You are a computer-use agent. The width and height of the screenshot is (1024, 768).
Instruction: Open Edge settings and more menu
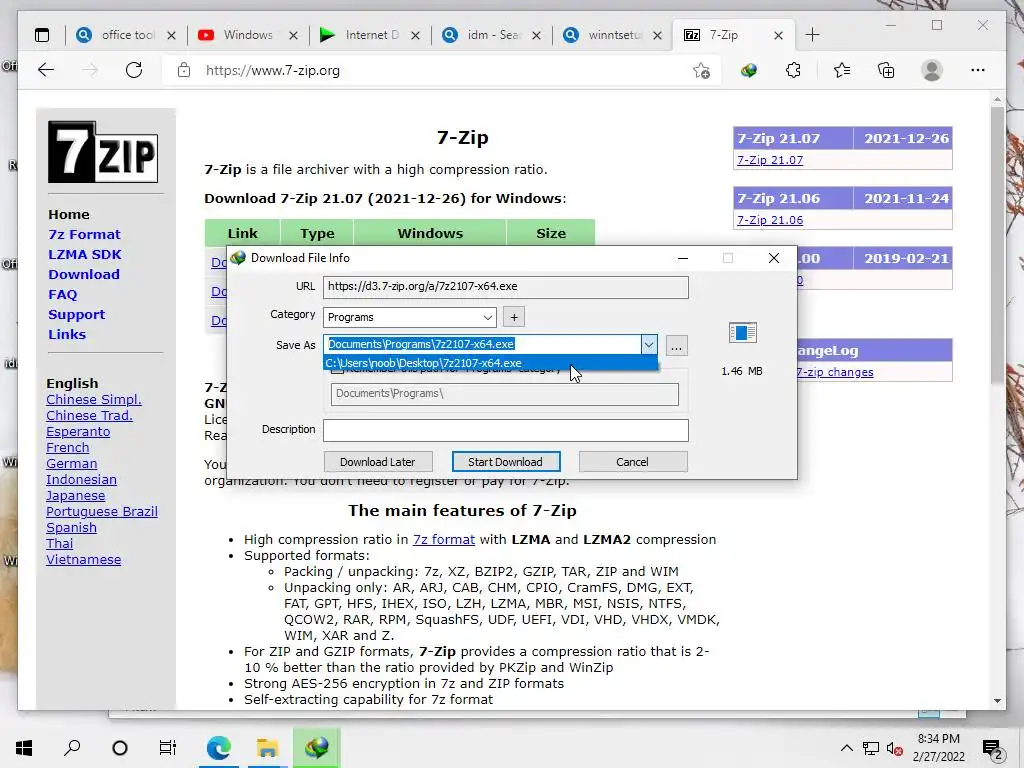978,71
